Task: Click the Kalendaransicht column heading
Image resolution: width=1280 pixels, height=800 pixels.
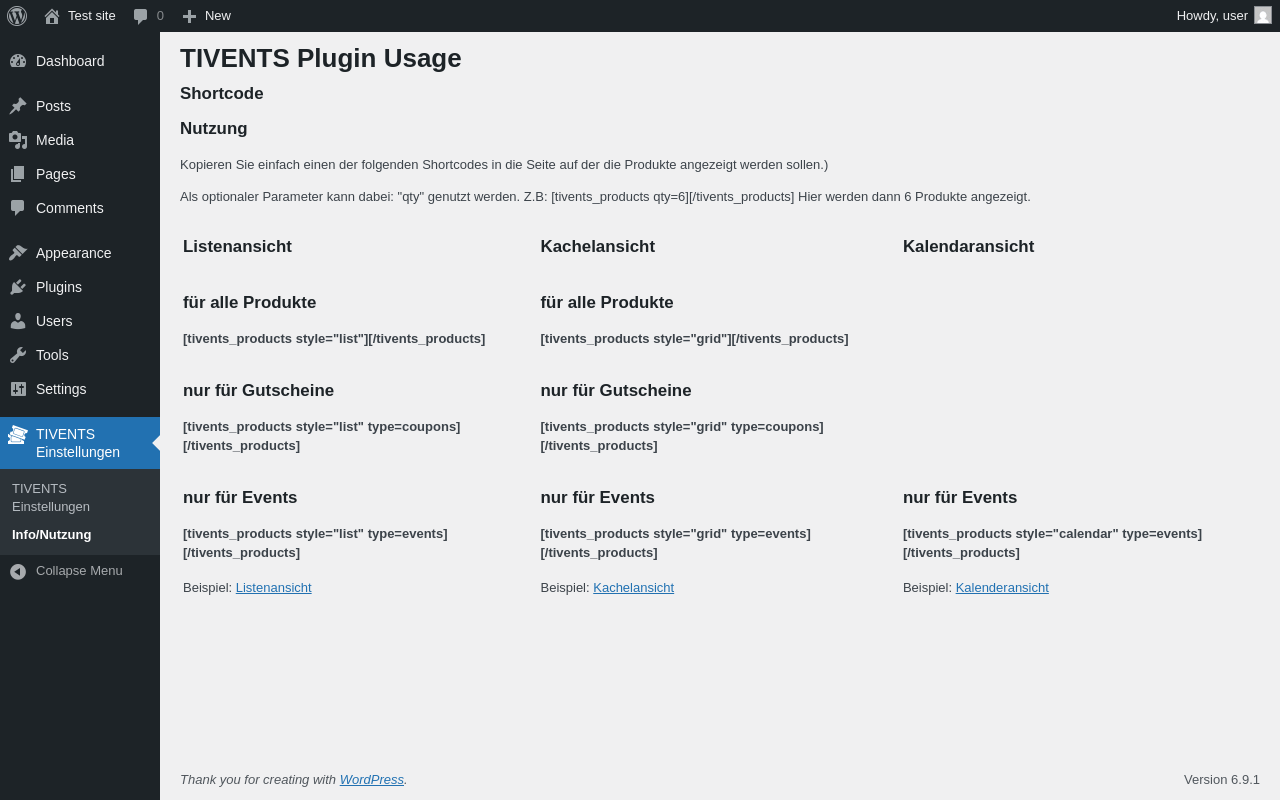Action: (969, 247)
